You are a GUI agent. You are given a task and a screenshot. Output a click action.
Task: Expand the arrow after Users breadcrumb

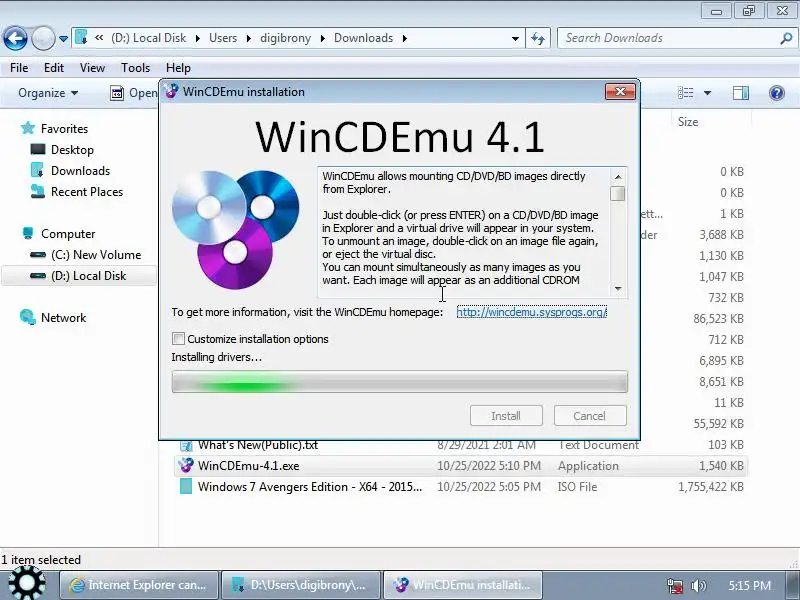point(248,38)
